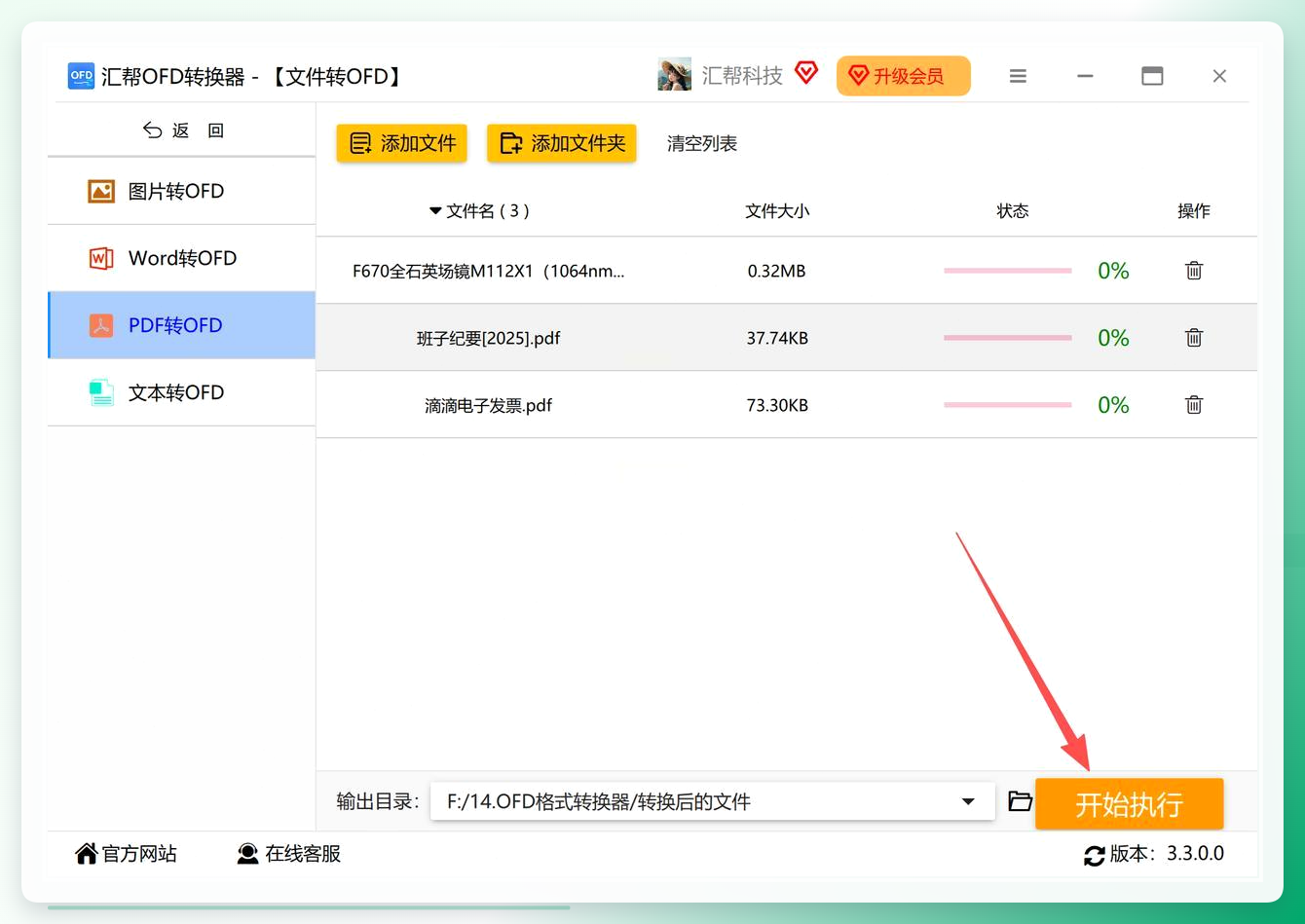This screenshot has height=924, width=1305.
Task: Close the 汇帮OFD转换器 window
Action: click(x=1219, y=76)
